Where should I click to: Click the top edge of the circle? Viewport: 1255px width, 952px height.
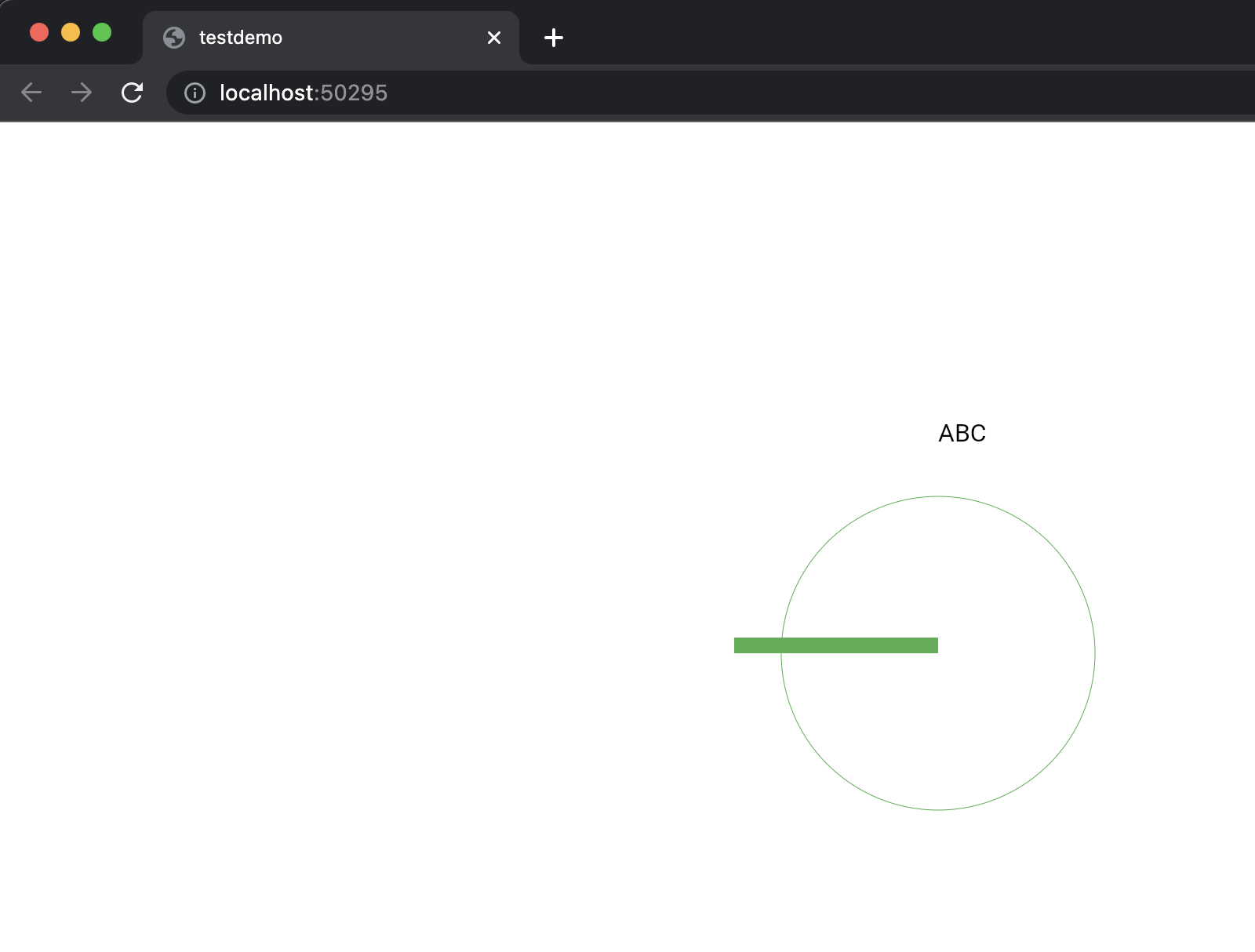937,496
